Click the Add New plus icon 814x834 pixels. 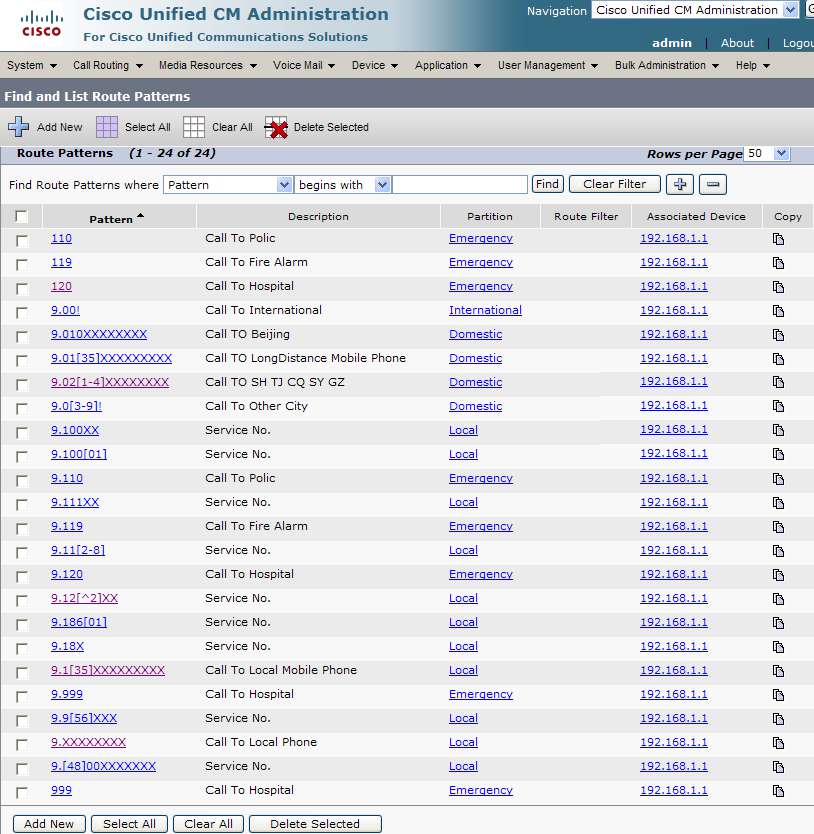tap(19, 127)
